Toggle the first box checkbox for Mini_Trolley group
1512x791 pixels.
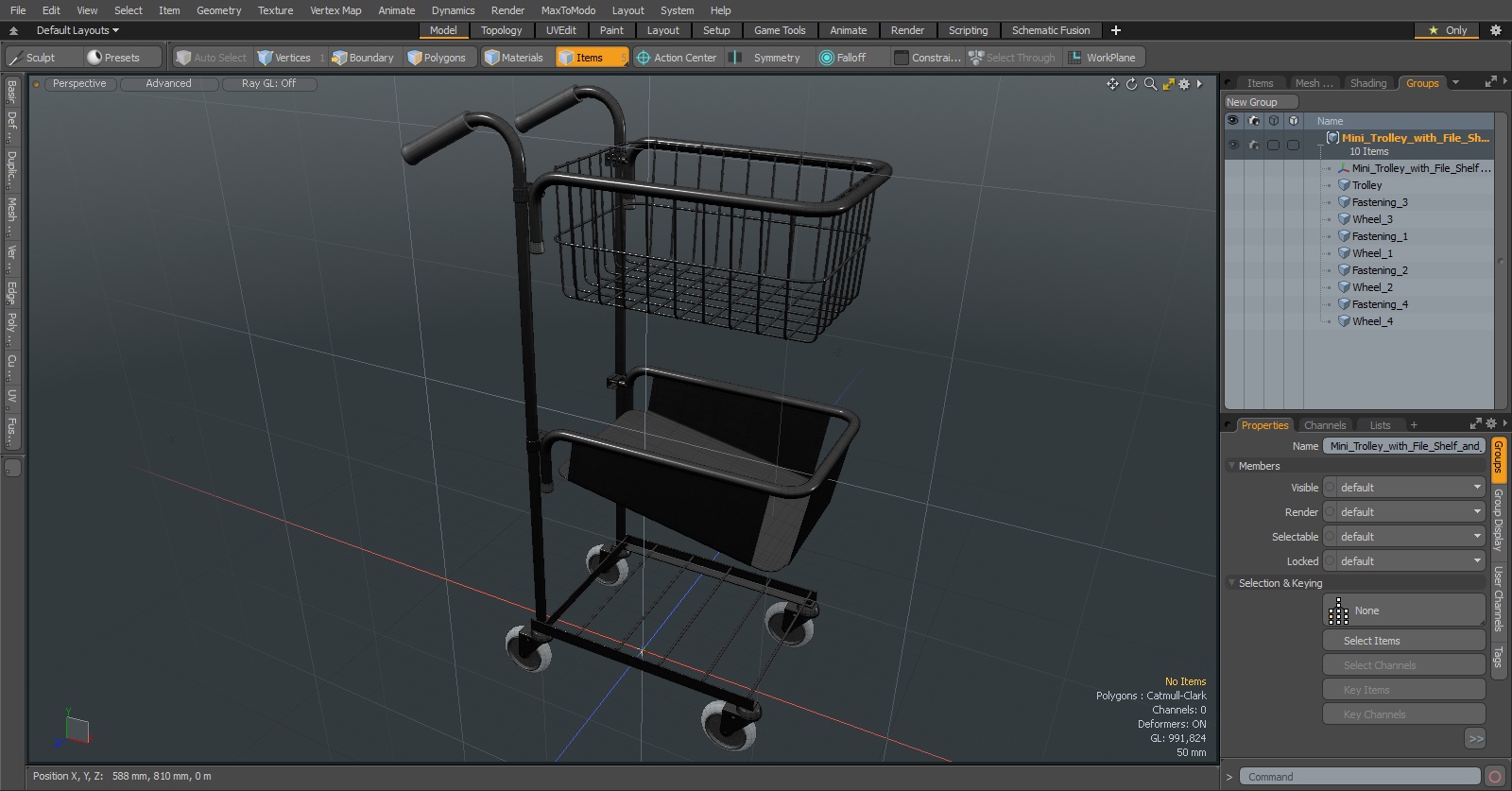(x=1273, y=145)
